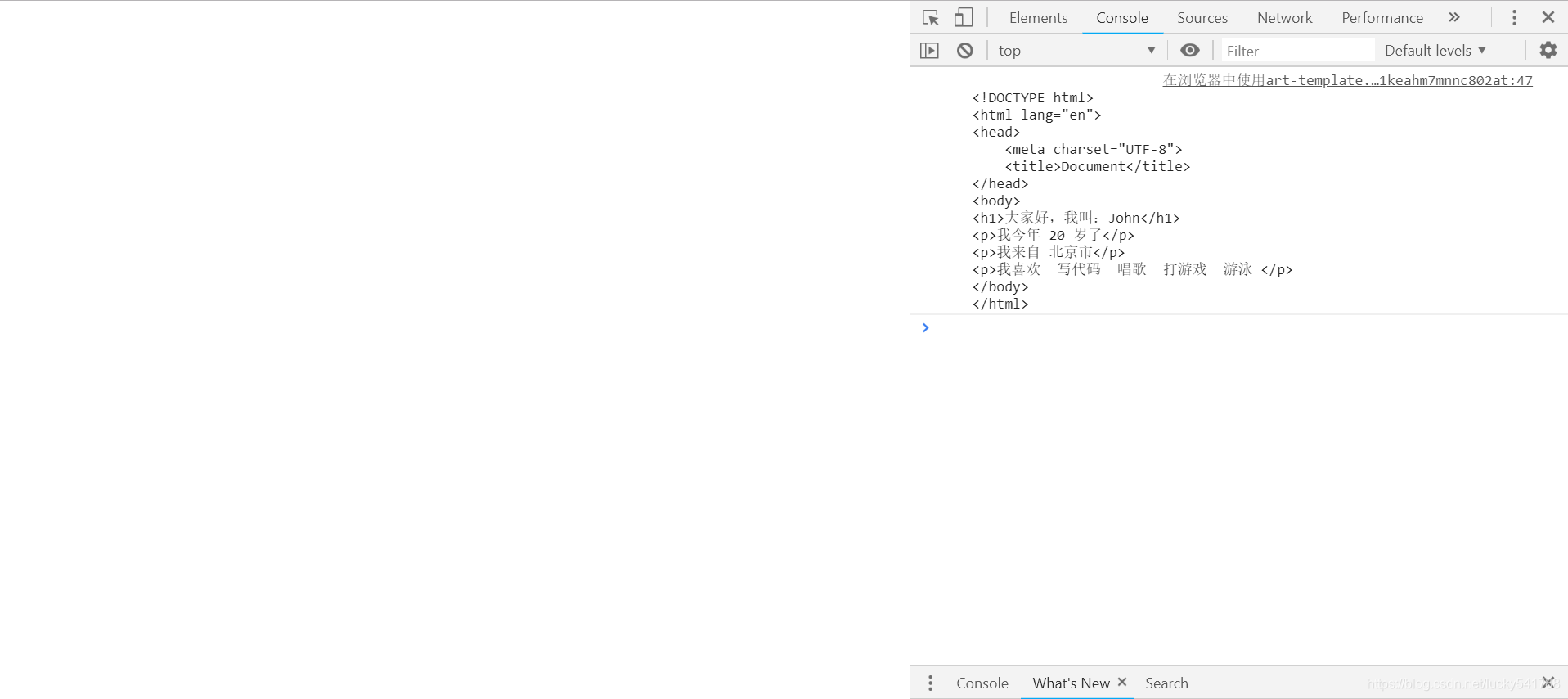Activate the inspect element picker icon
This screenshot has width=1568, height=699.
(x=930, y=17)
